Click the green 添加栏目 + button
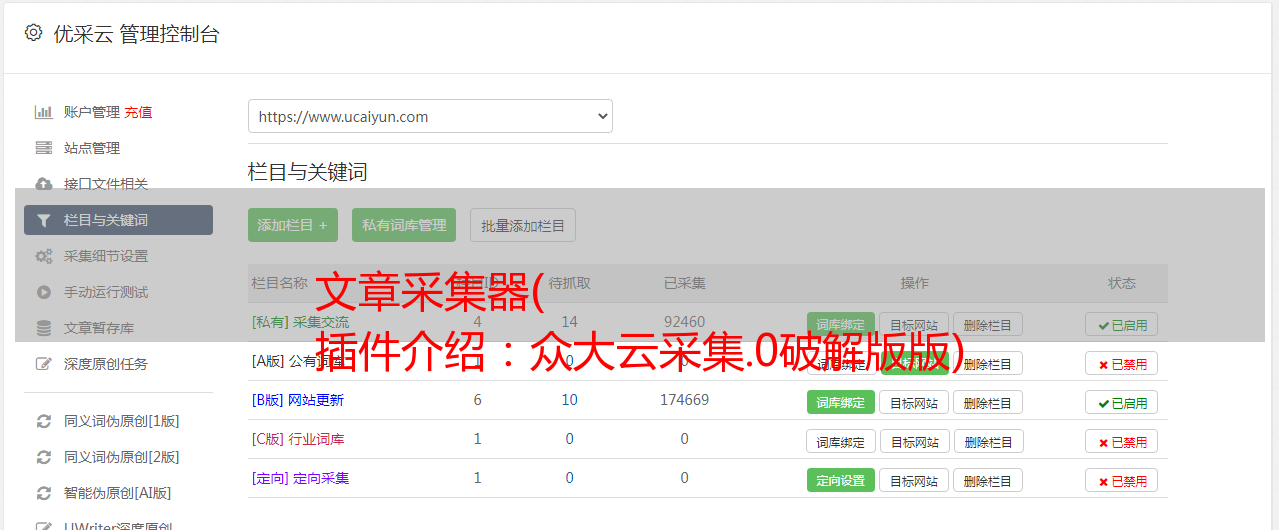The image size is (1279, 530). pyautogui.click(x=293, y=225)
